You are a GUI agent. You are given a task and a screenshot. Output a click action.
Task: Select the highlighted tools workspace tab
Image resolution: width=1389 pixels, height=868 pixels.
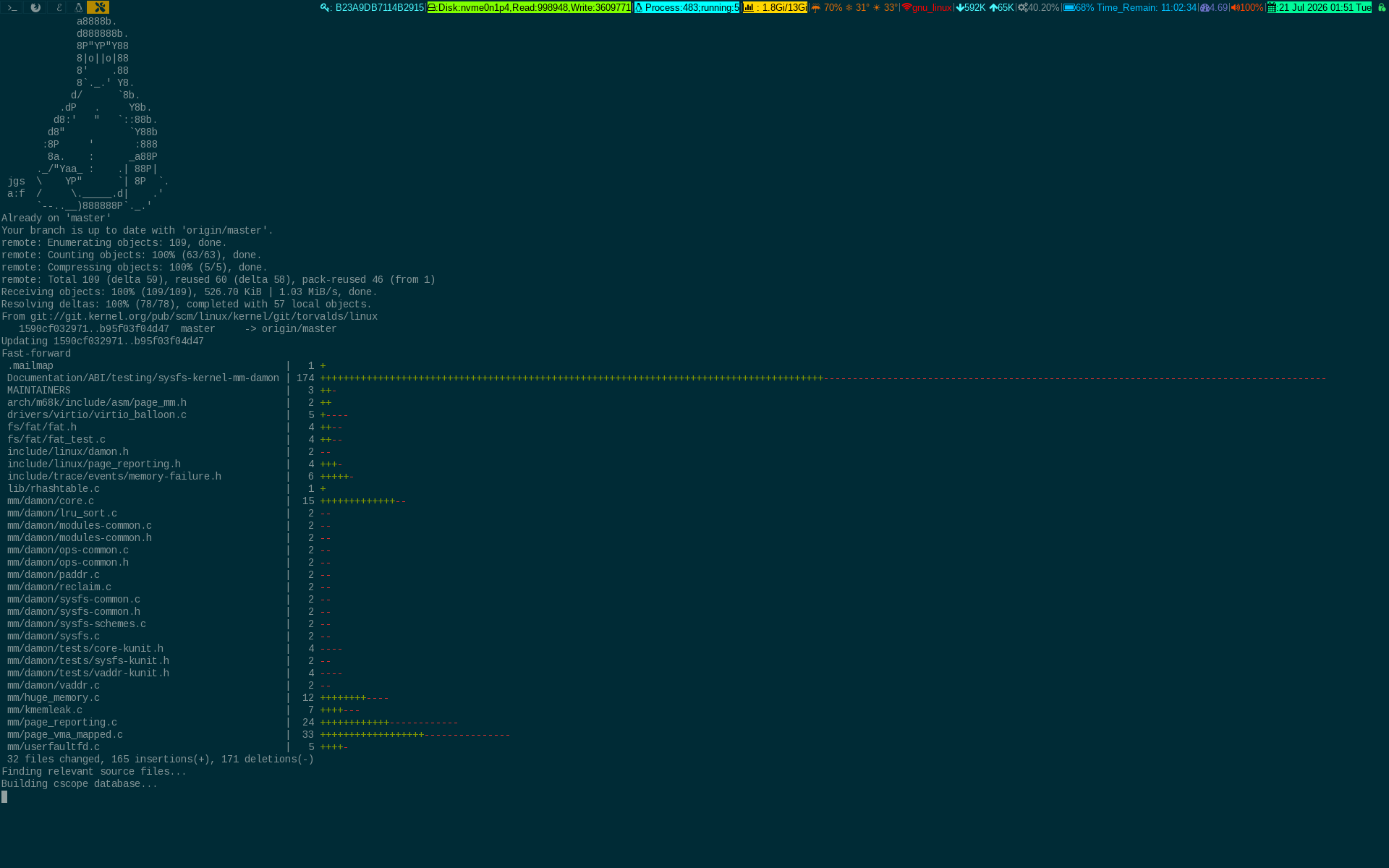[x=98, y=7]
